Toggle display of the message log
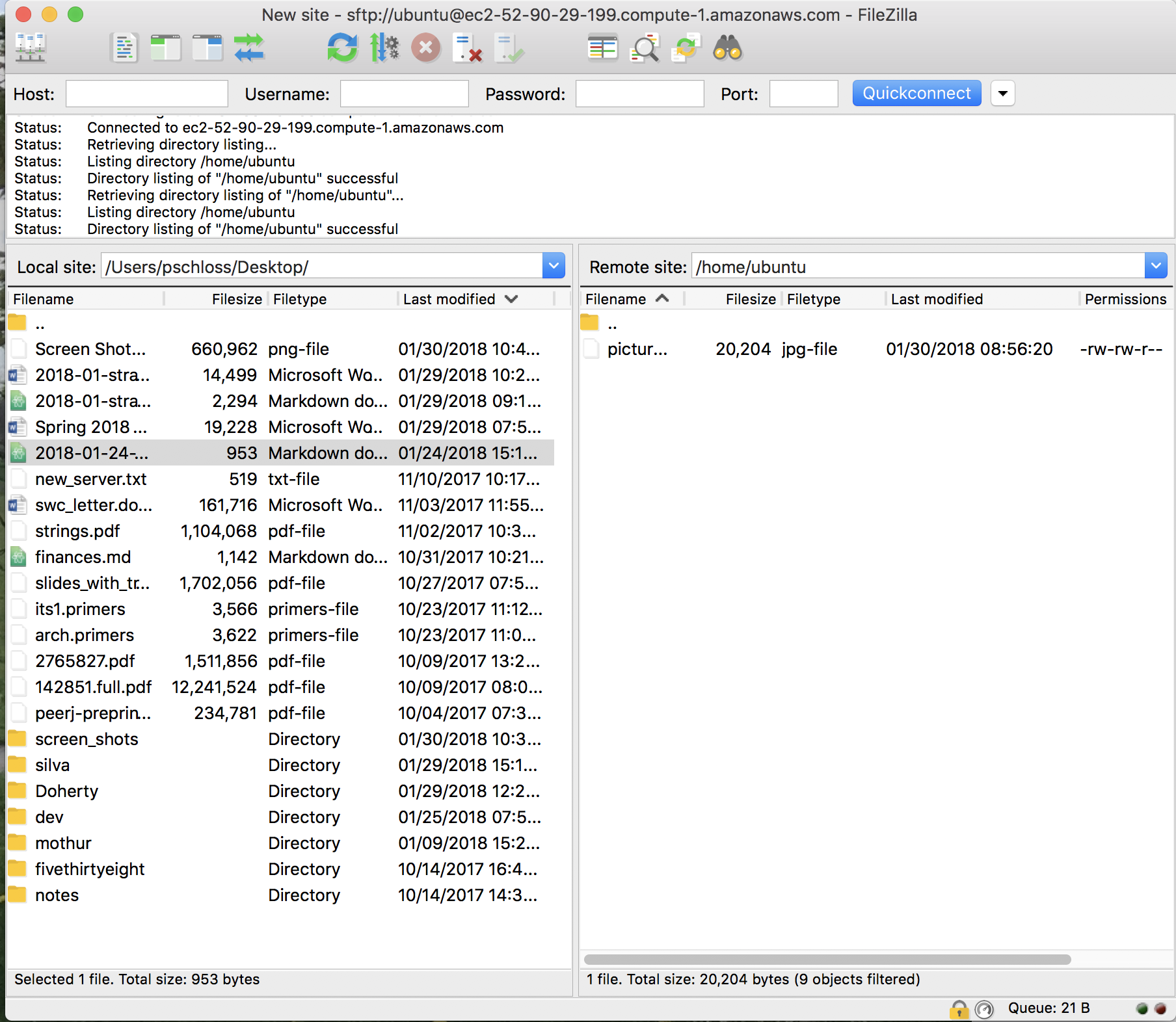The height and width of the screenshot is (1022, 1176). [x=124, y=48]
